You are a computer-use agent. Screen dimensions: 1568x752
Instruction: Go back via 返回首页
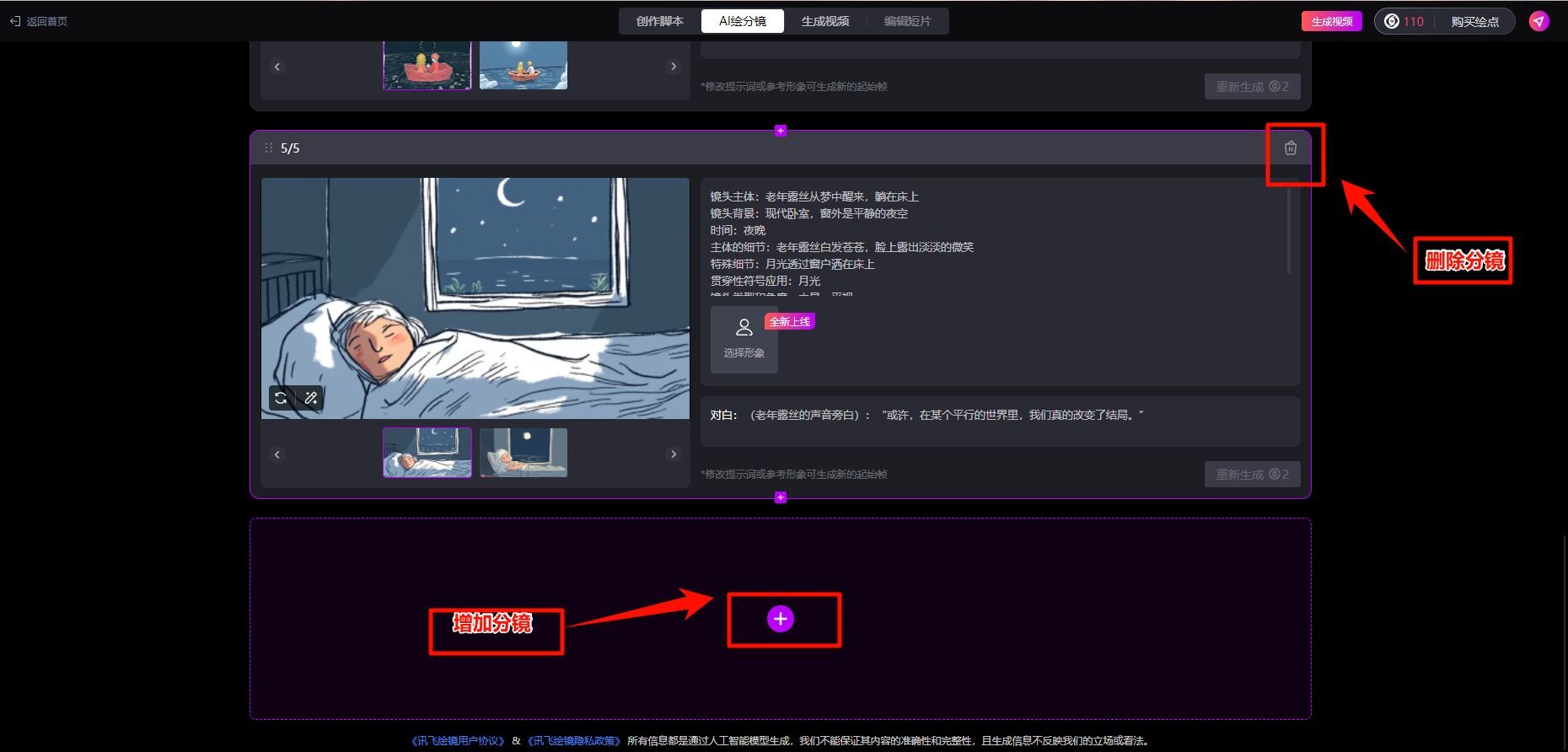(x=39, y=21)
